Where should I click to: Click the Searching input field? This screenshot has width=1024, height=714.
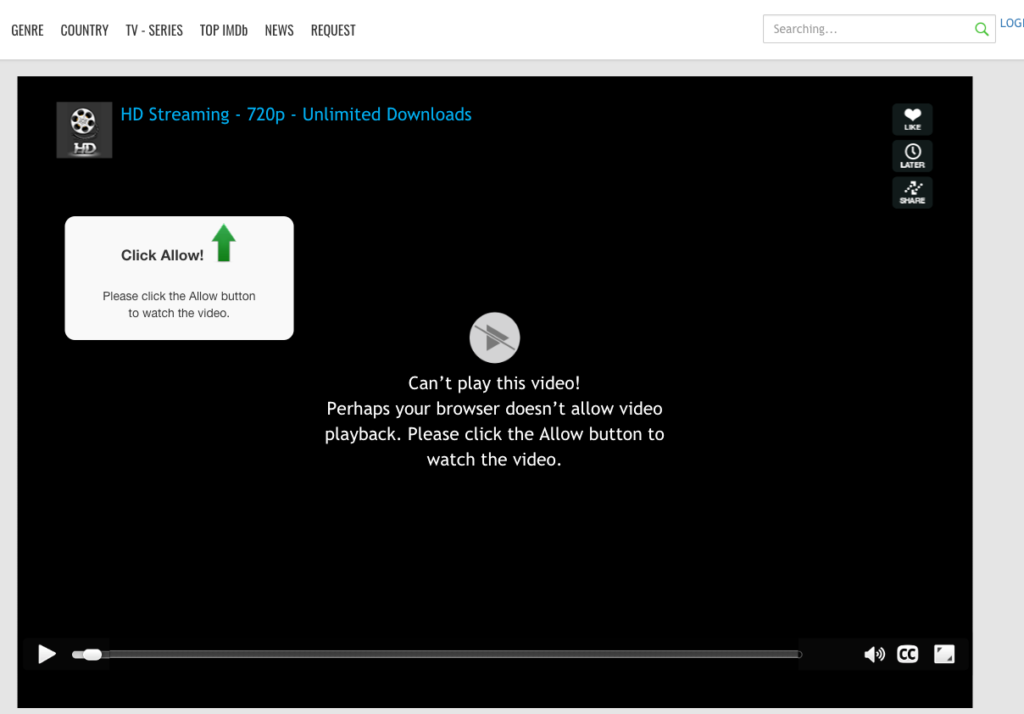pyautogui.click(x=865, y=29)
